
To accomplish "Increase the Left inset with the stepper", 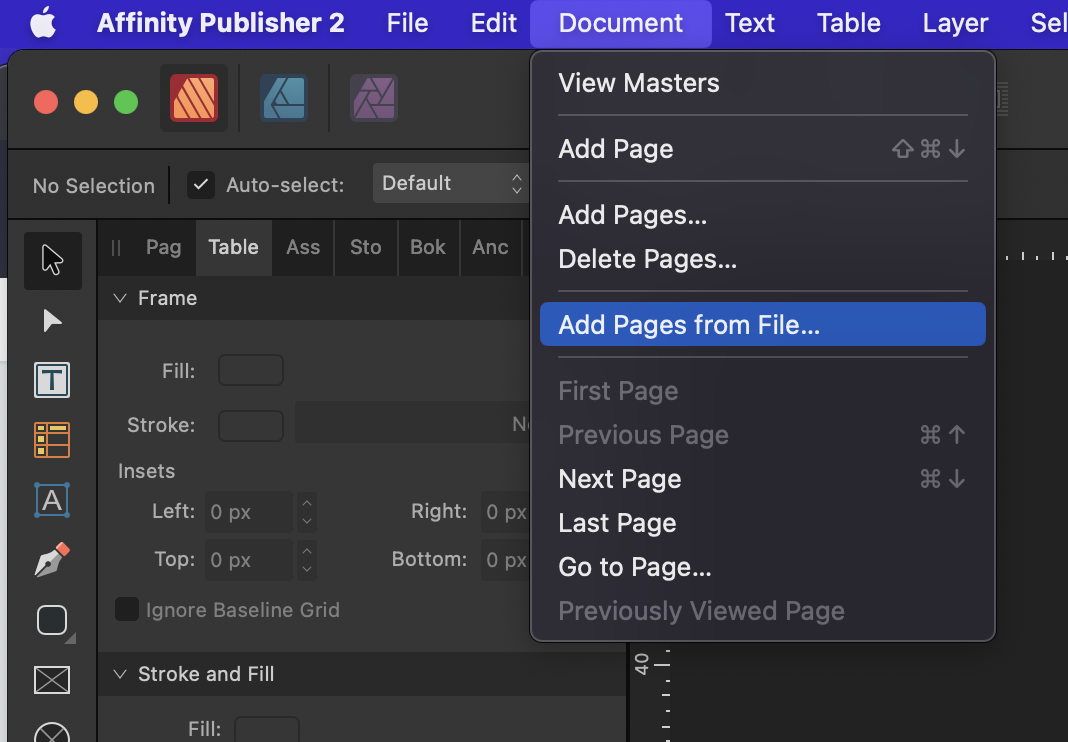I will click(307, 505).
